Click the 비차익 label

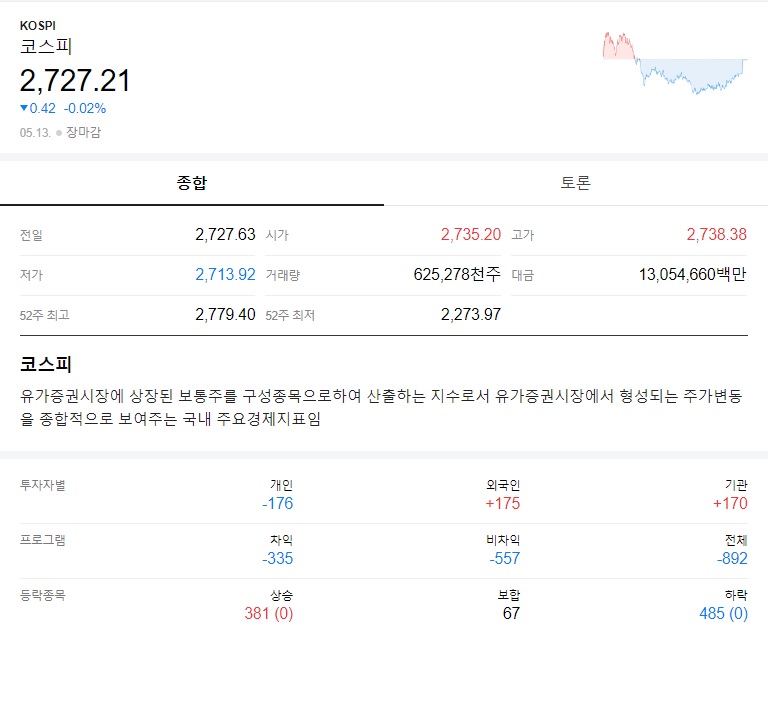pos(503,540)
